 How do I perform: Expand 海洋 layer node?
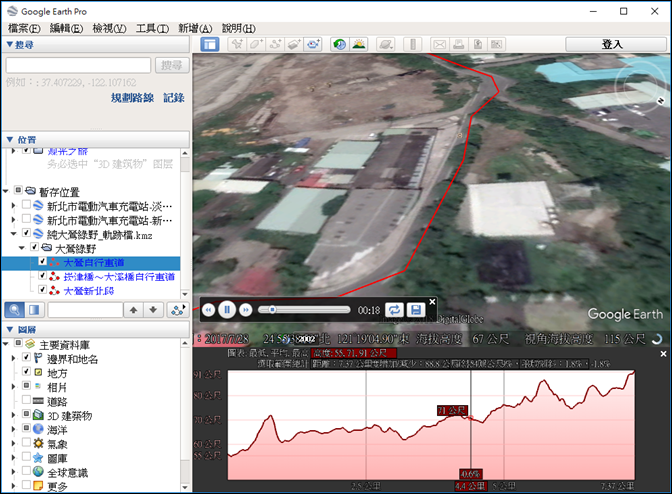coord(14,429)
